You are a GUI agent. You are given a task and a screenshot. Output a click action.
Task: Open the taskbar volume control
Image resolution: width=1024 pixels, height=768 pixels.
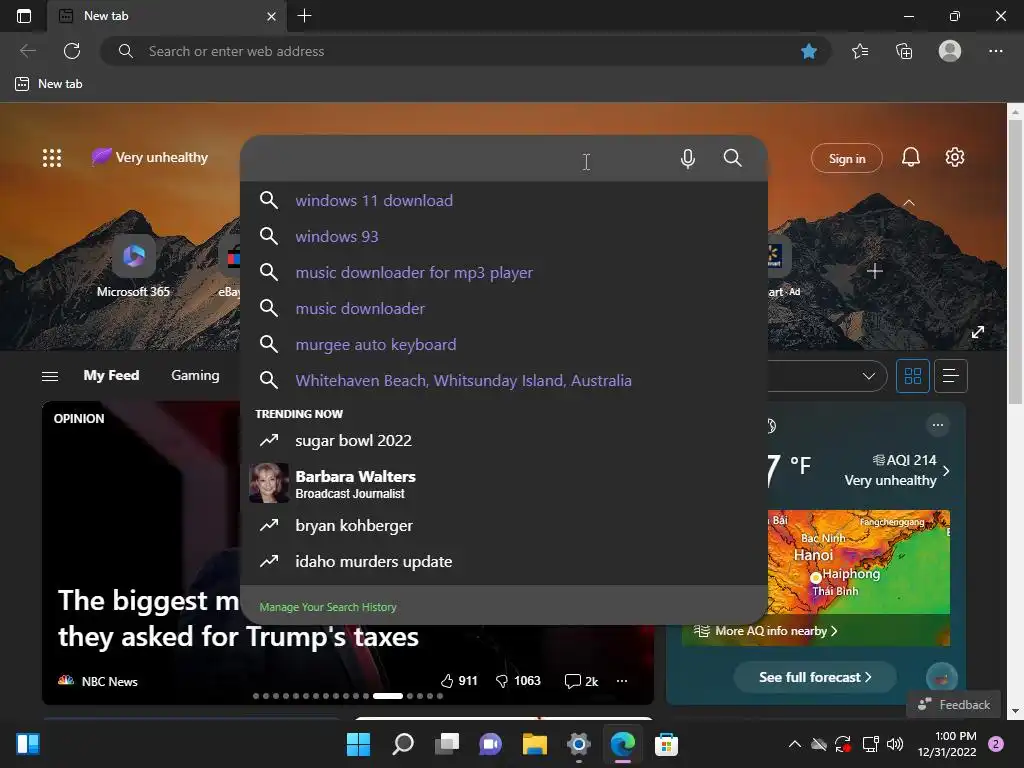(895, 744)
